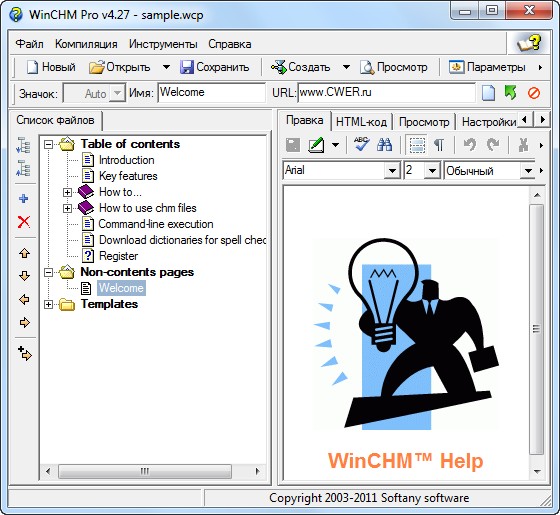Toggle the show borders dashed-box icon

point(417,145)
